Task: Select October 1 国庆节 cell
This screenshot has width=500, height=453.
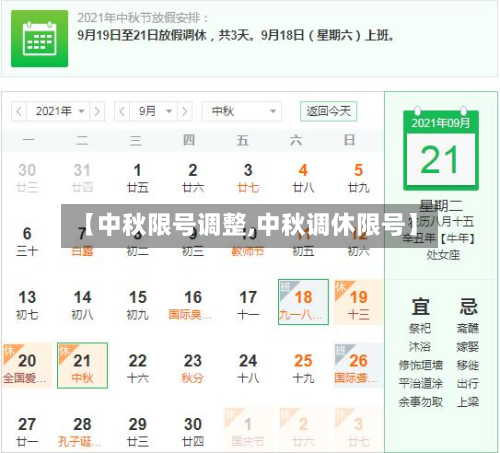Action: [248, 430]
